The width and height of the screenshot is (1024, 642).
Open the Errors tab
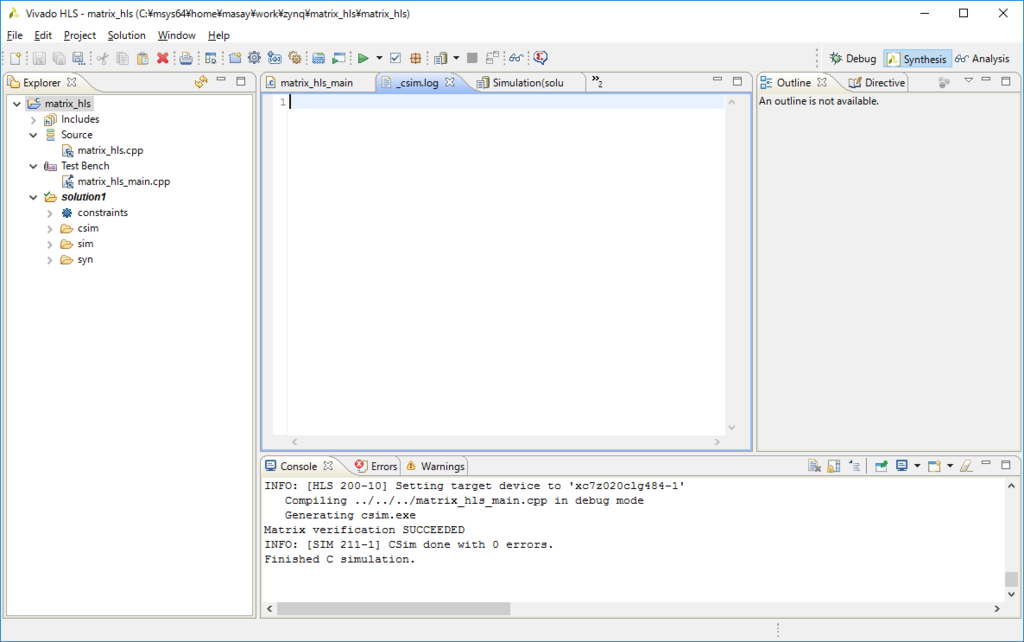376,466
